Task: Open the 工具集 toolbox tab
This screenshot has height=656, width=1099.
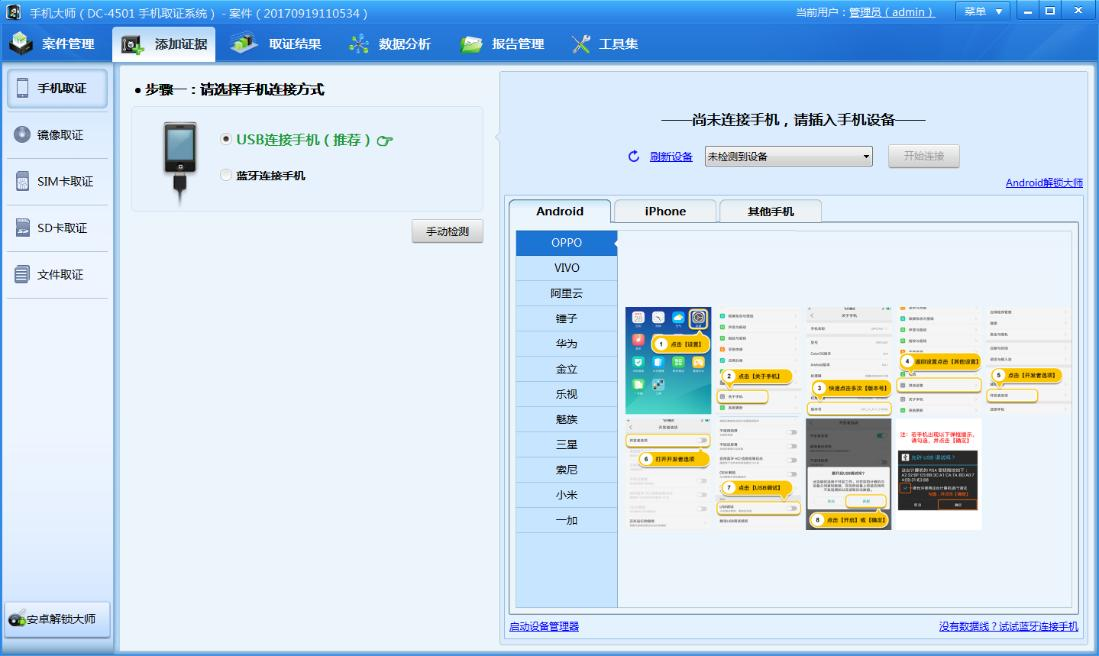Action: [x=604, y=43]
